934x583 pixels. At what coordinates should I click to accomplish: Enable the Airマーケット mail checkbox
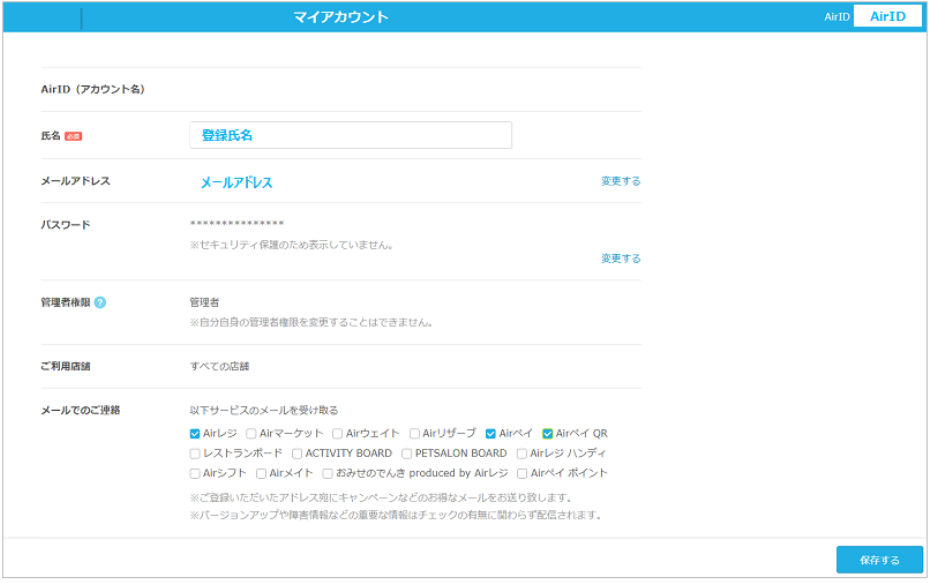(x=251, y=434)
